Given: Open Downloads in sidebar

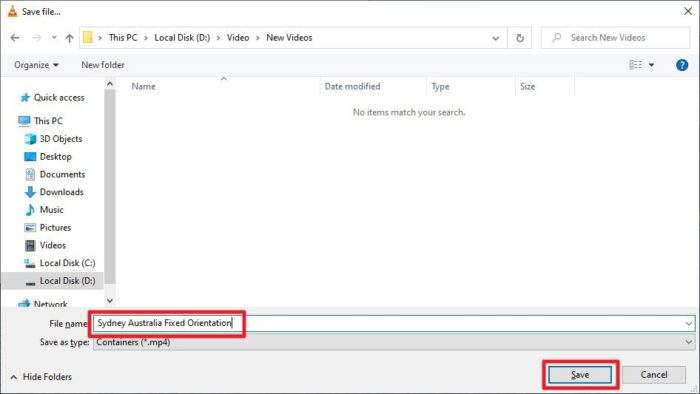Looking at the screenshot, I should (x=54, y=192).
